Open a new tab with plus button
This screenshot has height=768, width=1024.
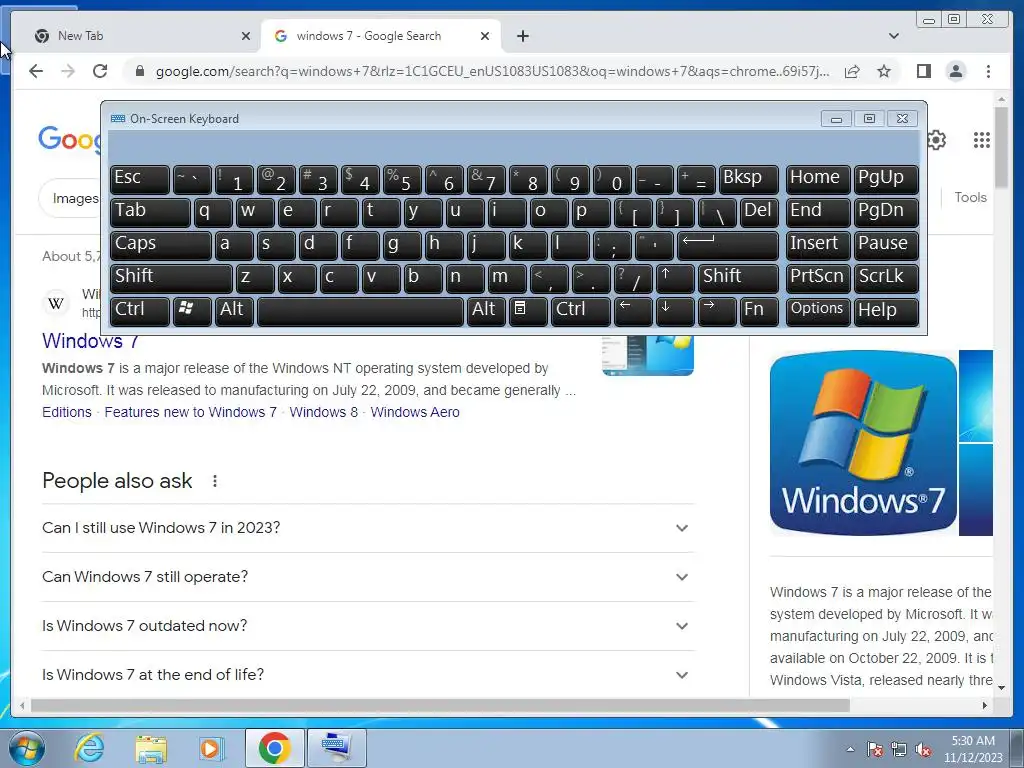522,36
